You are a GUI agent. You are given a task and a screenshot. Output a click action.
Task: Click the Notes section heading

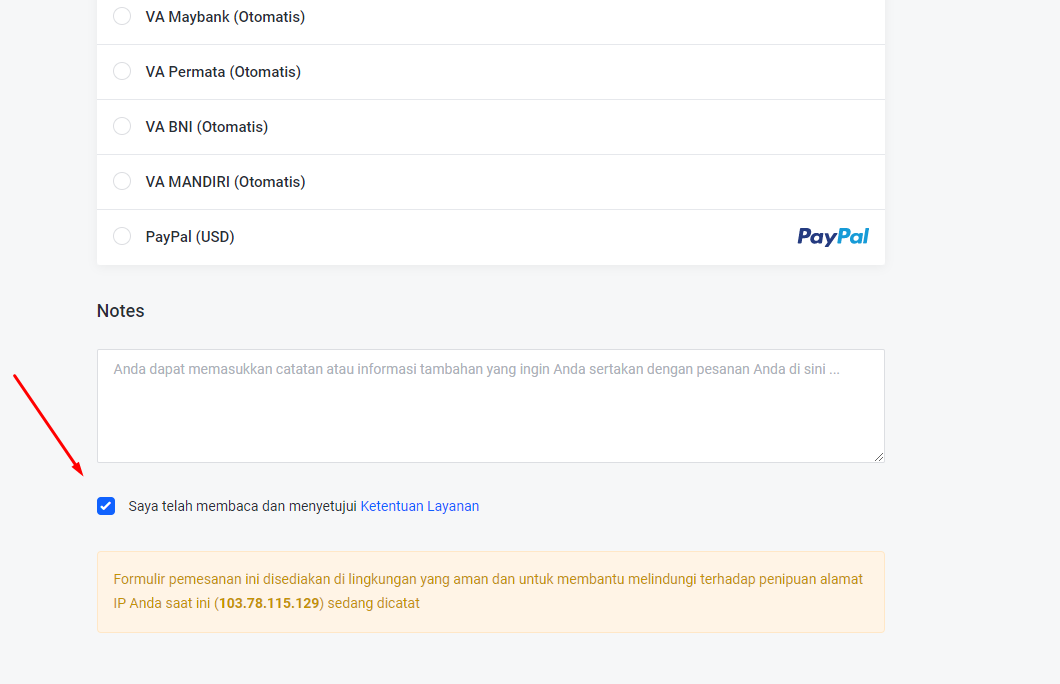click(x=121, y=311)
